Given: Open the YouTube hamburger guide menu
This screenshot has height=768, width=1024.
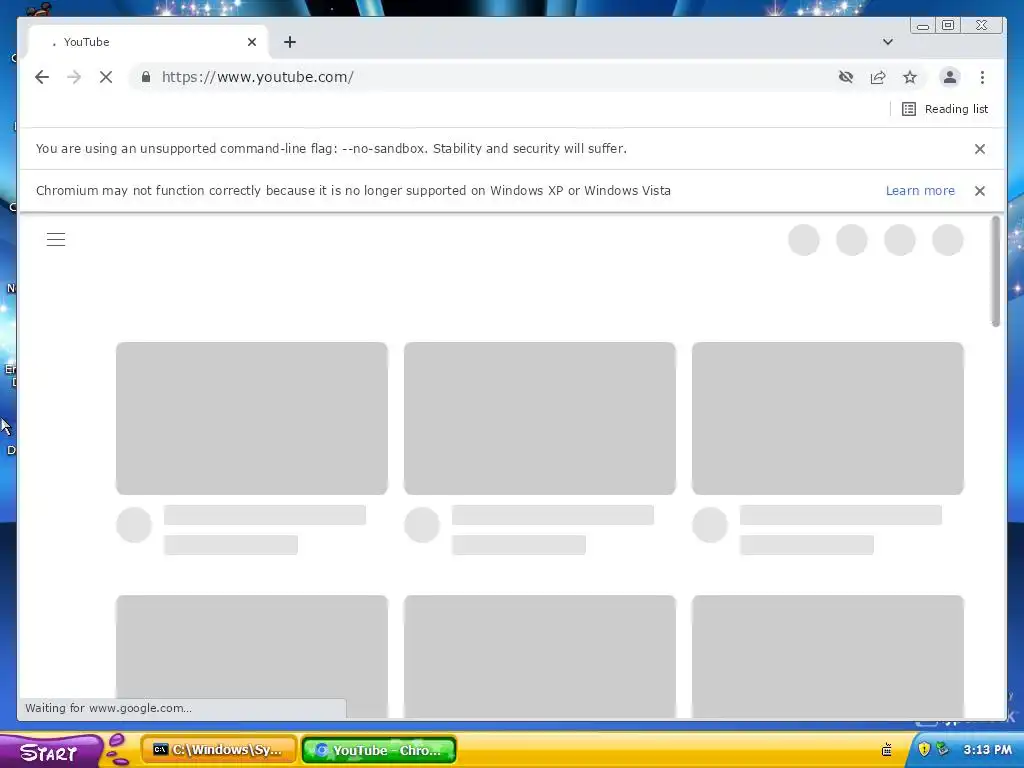Looking at the screenshot, I should (x=56, y=240).
